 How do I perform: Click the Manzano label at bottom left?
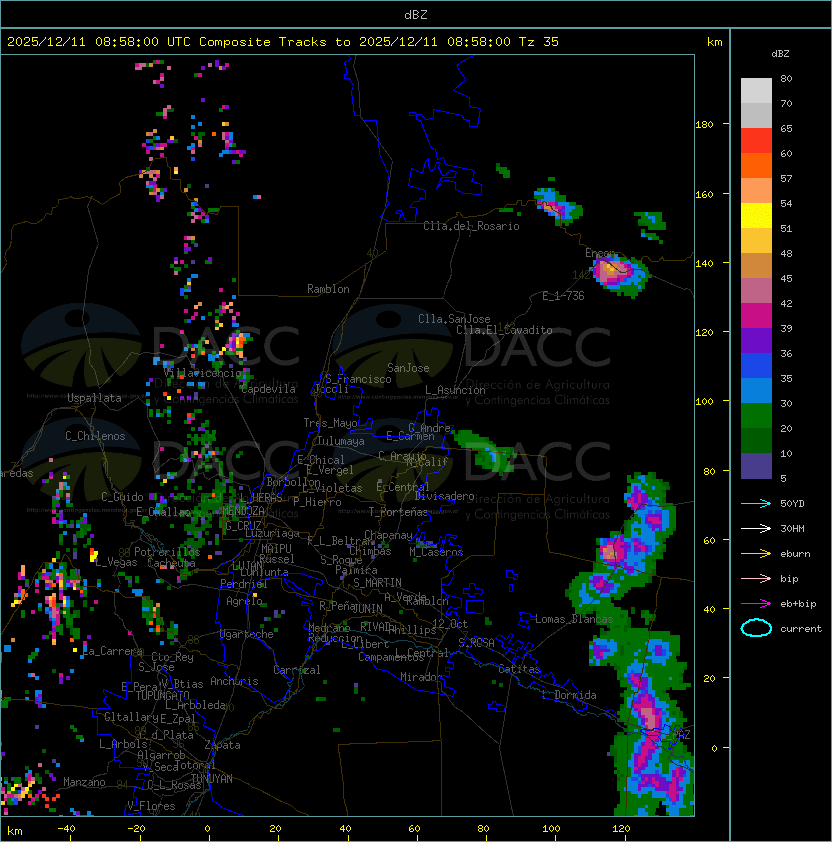(84, 782)
